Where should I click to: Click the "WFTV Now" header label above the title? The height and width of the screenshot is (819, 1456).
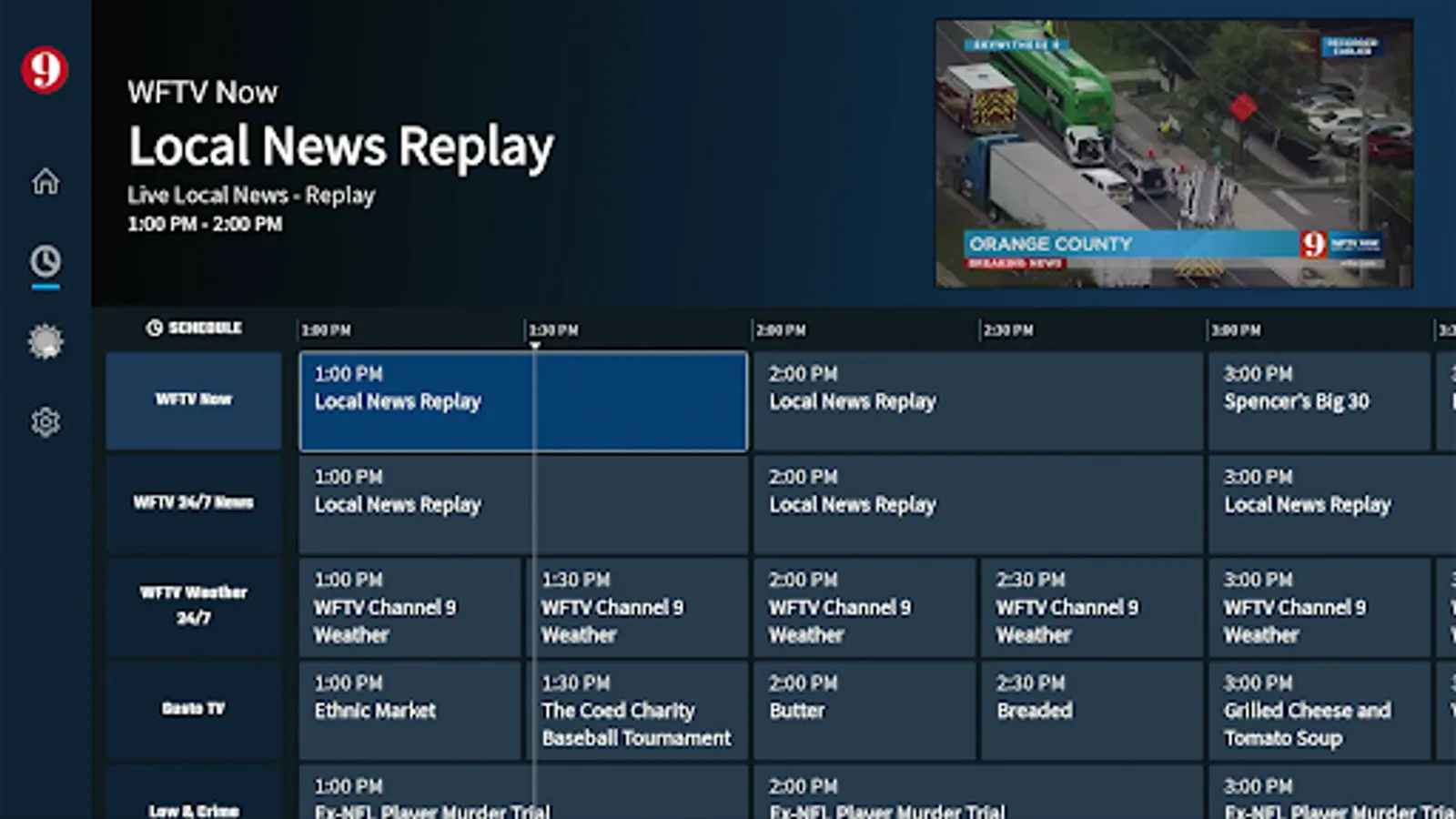tap(202, 92)
